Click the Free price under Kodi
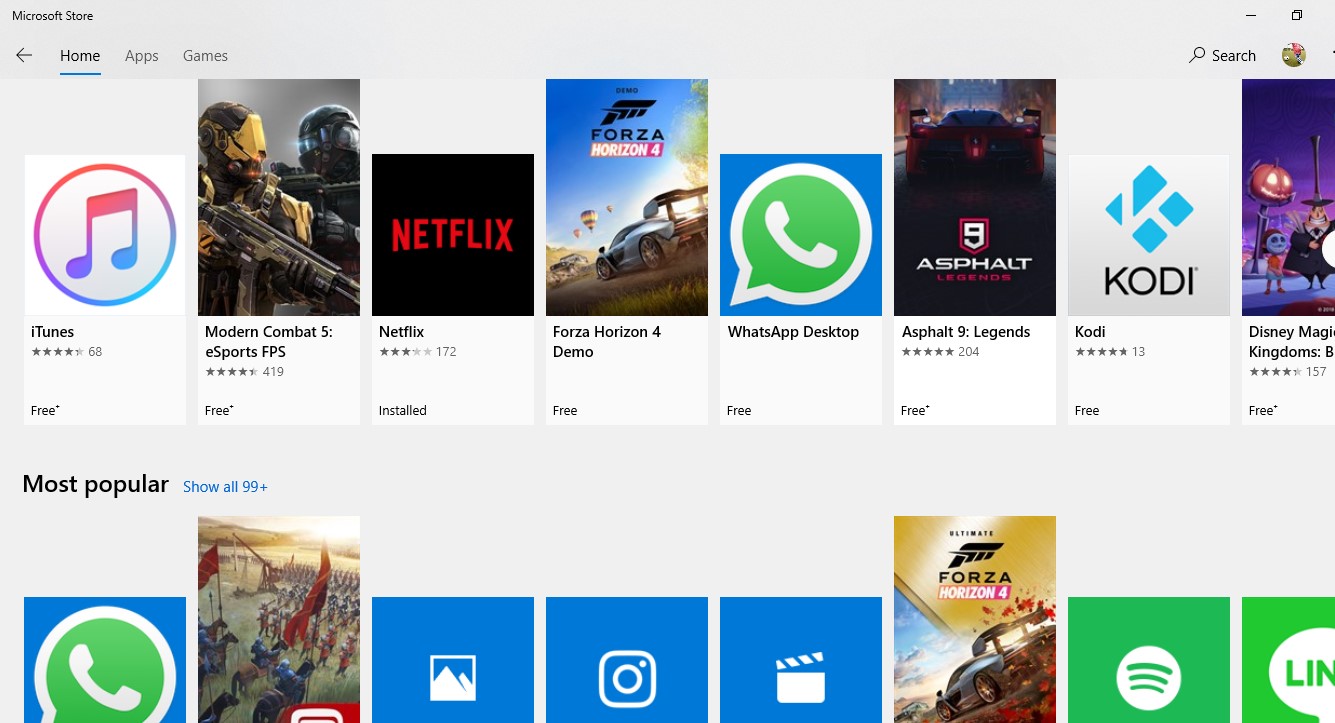The width and height of the screenshot is (1335, 723). coord(1087,410)
